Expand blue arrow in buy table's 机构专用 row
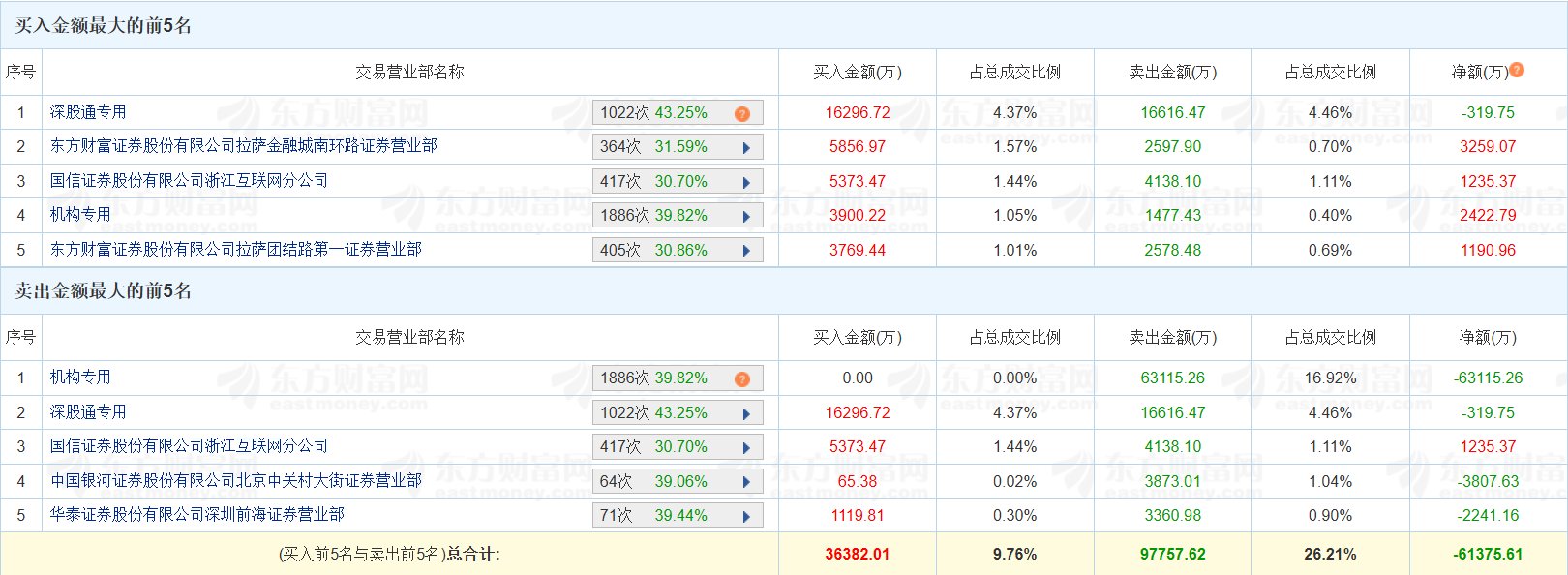1568x575 pixels. coord(746,216)
